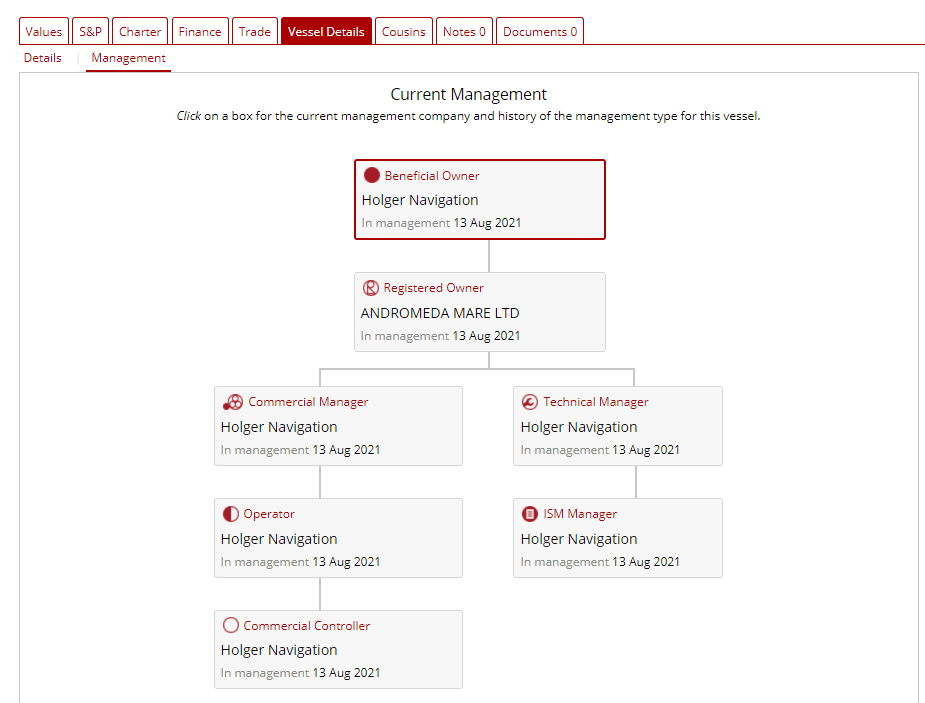Click the Registered Owner R icon
This screenshot has width=925, height=703.
click(370, 288)
